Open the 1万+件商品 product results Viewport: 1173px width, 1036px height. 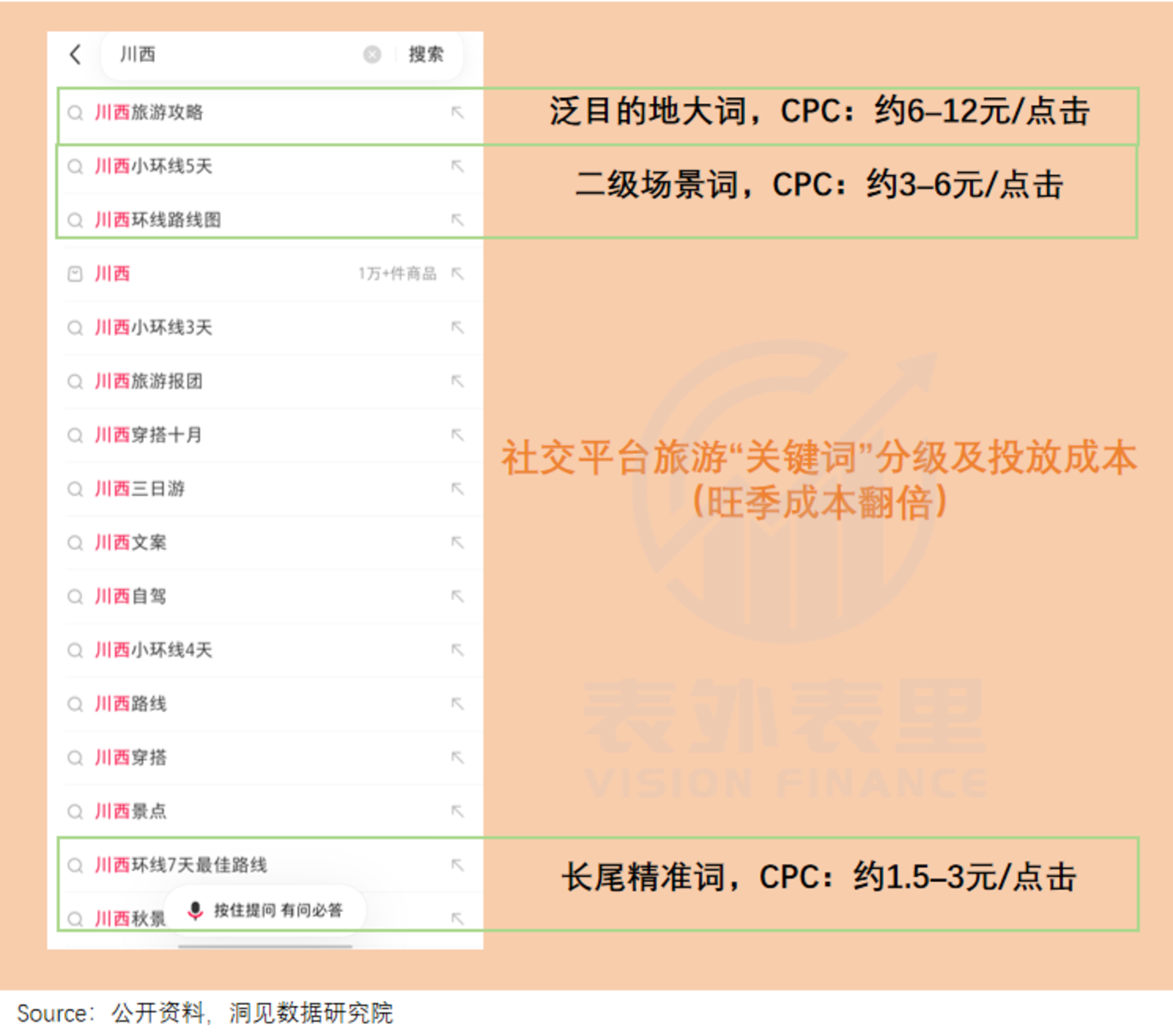point(266,274)
